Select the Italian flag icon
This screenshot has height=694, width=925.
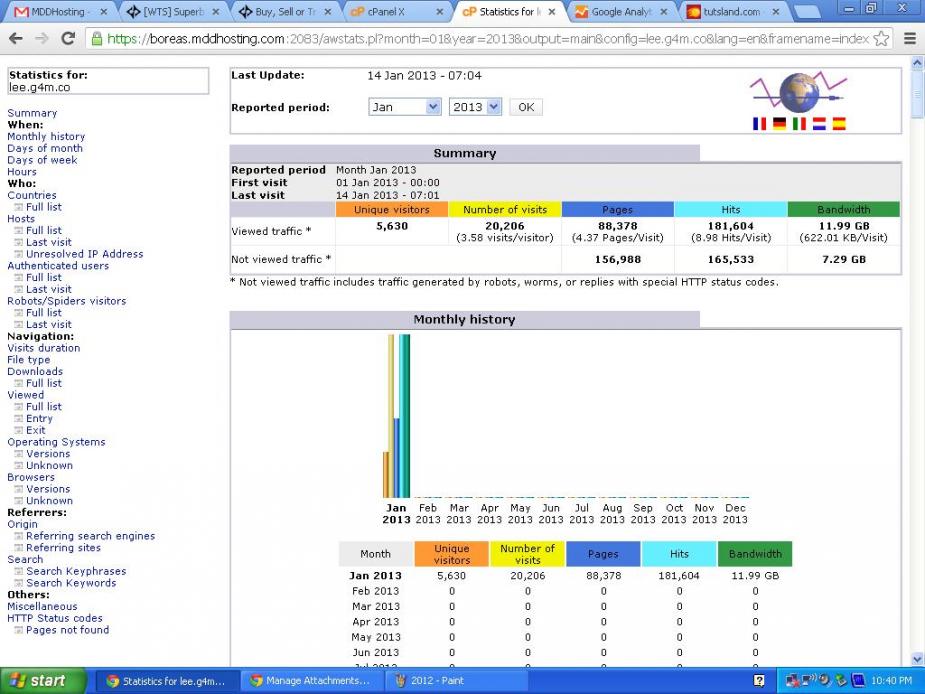tap(799, 124)
